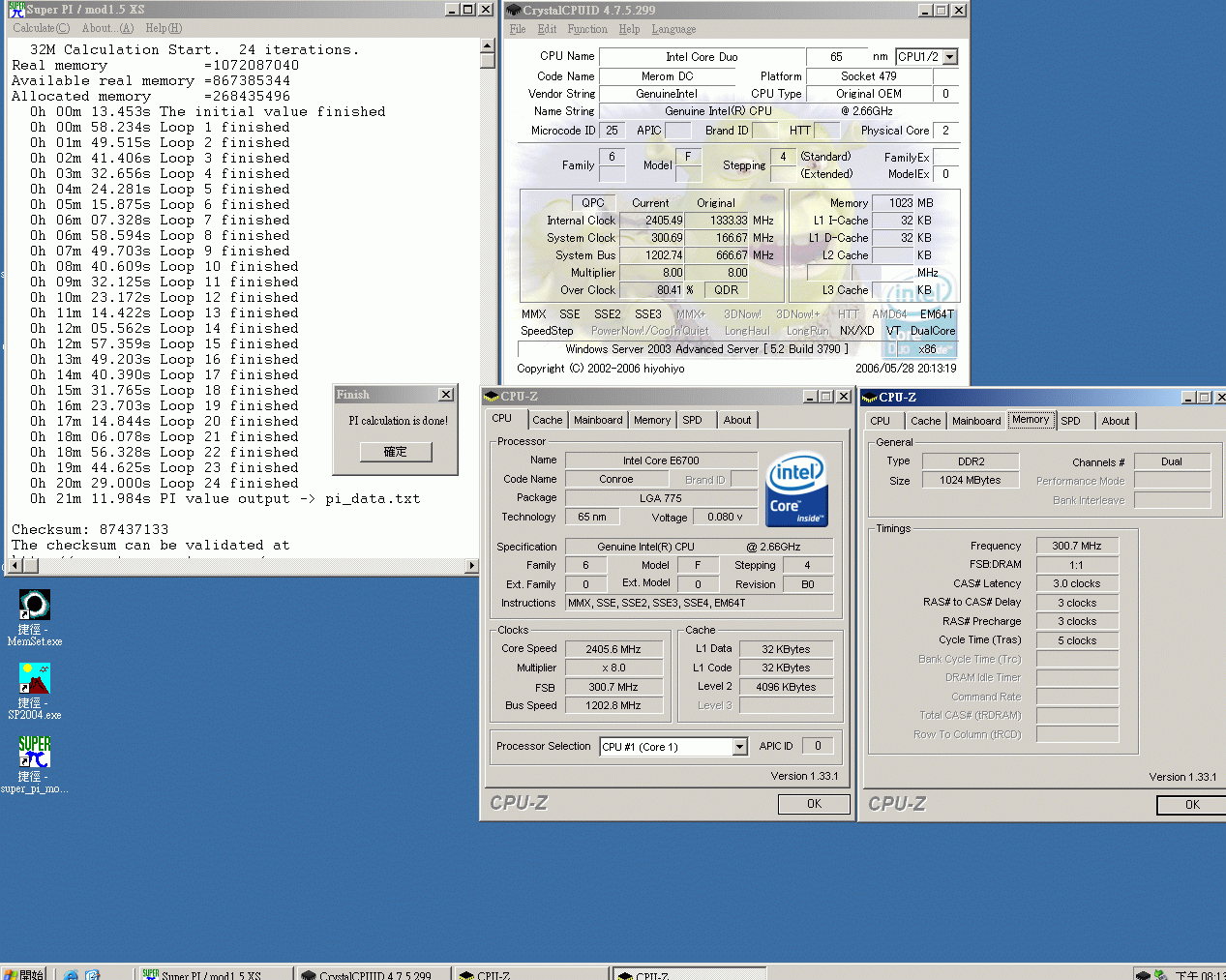Click the Super PI title bar icon
The width and height of the screenshot is (1226, 980).
(x=16, y=10)
